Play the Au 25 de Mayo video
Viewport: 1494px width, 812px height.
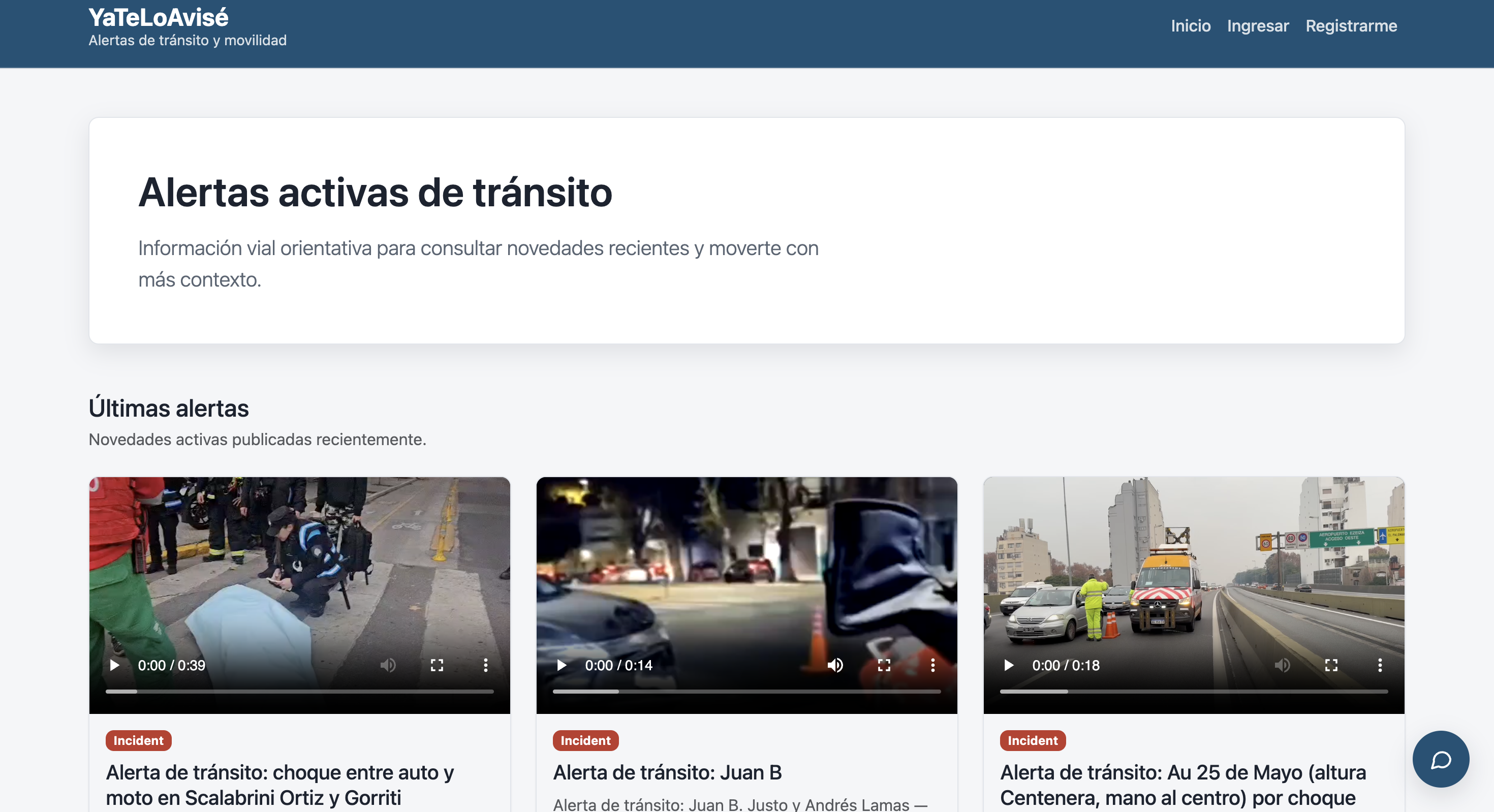point(1009,665)
